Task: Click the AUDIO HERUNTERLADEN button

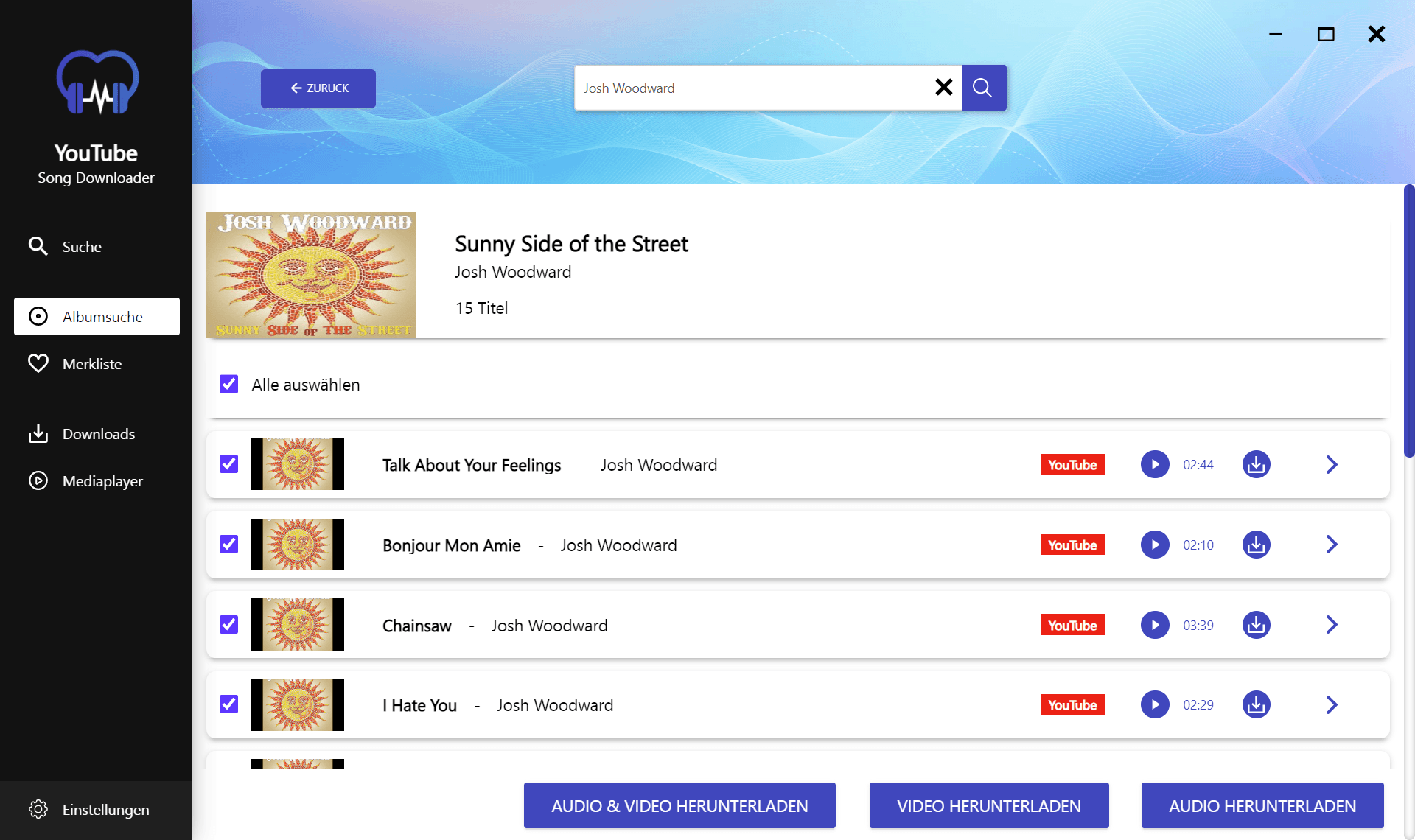Action: (1262, 806)
